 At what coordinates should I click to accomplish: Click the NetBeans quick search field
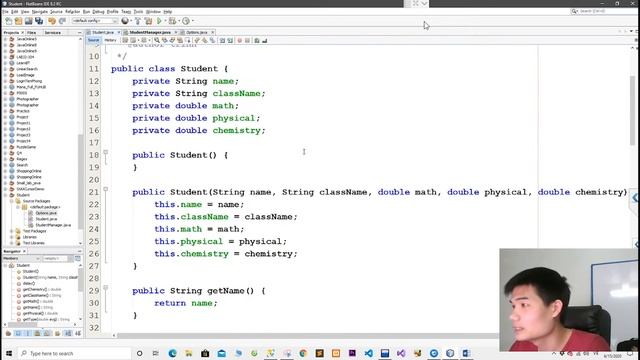(603, 11)
